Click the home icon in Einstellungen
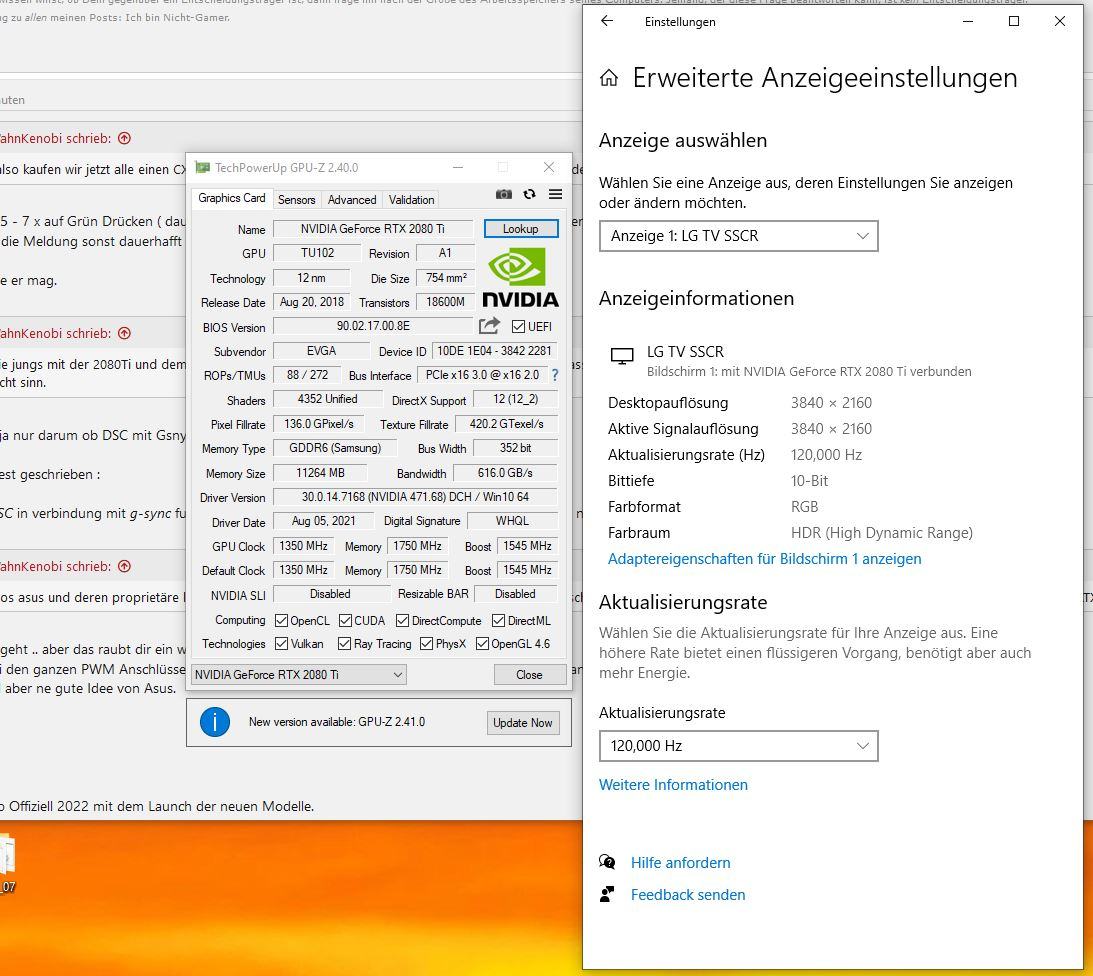The height and width of the screenshot is (976, 1093). pyautogui.click(x=609, y=77)
